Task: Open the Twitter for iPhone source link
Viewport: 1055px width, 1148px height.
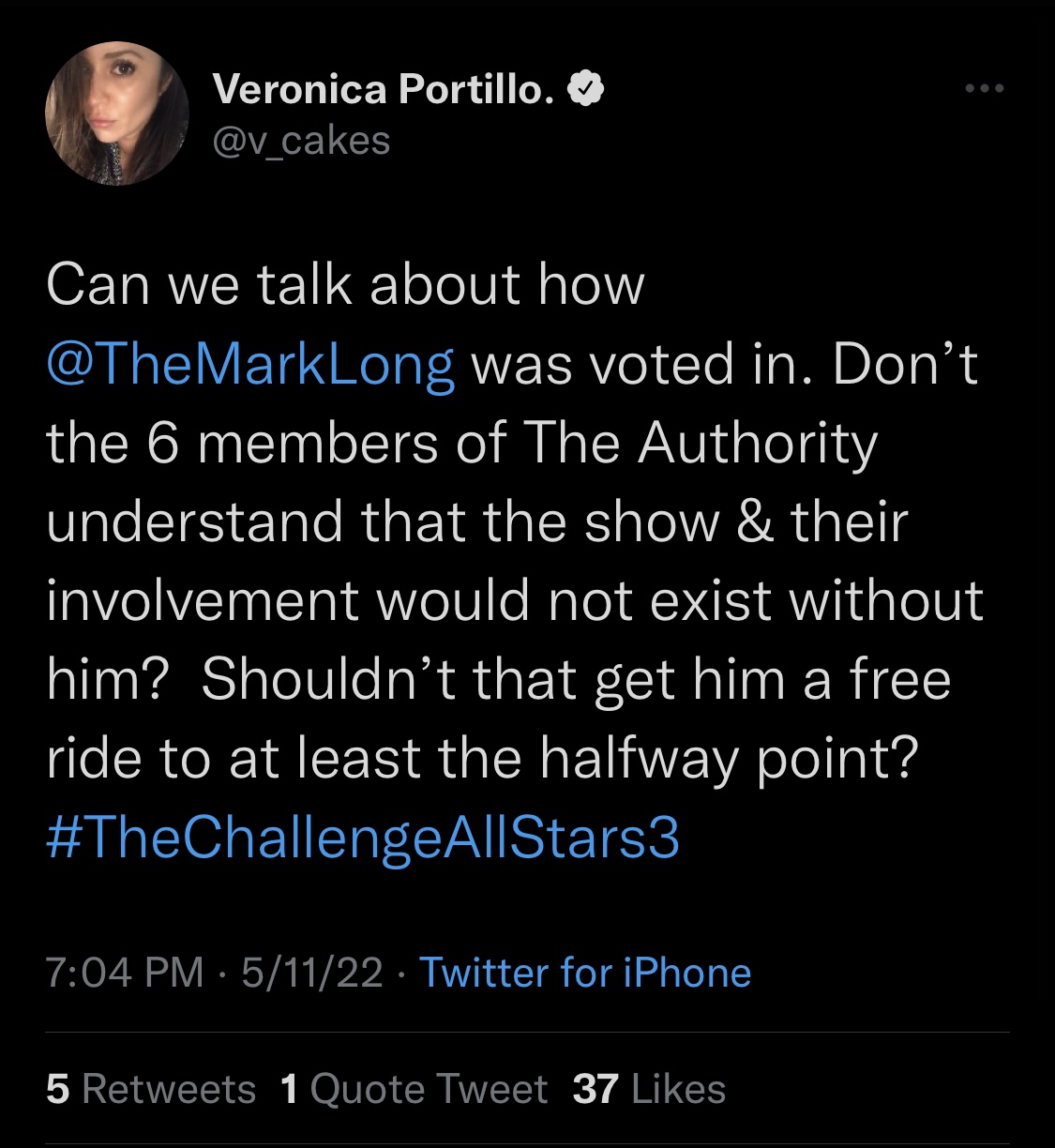Action: 585,973
